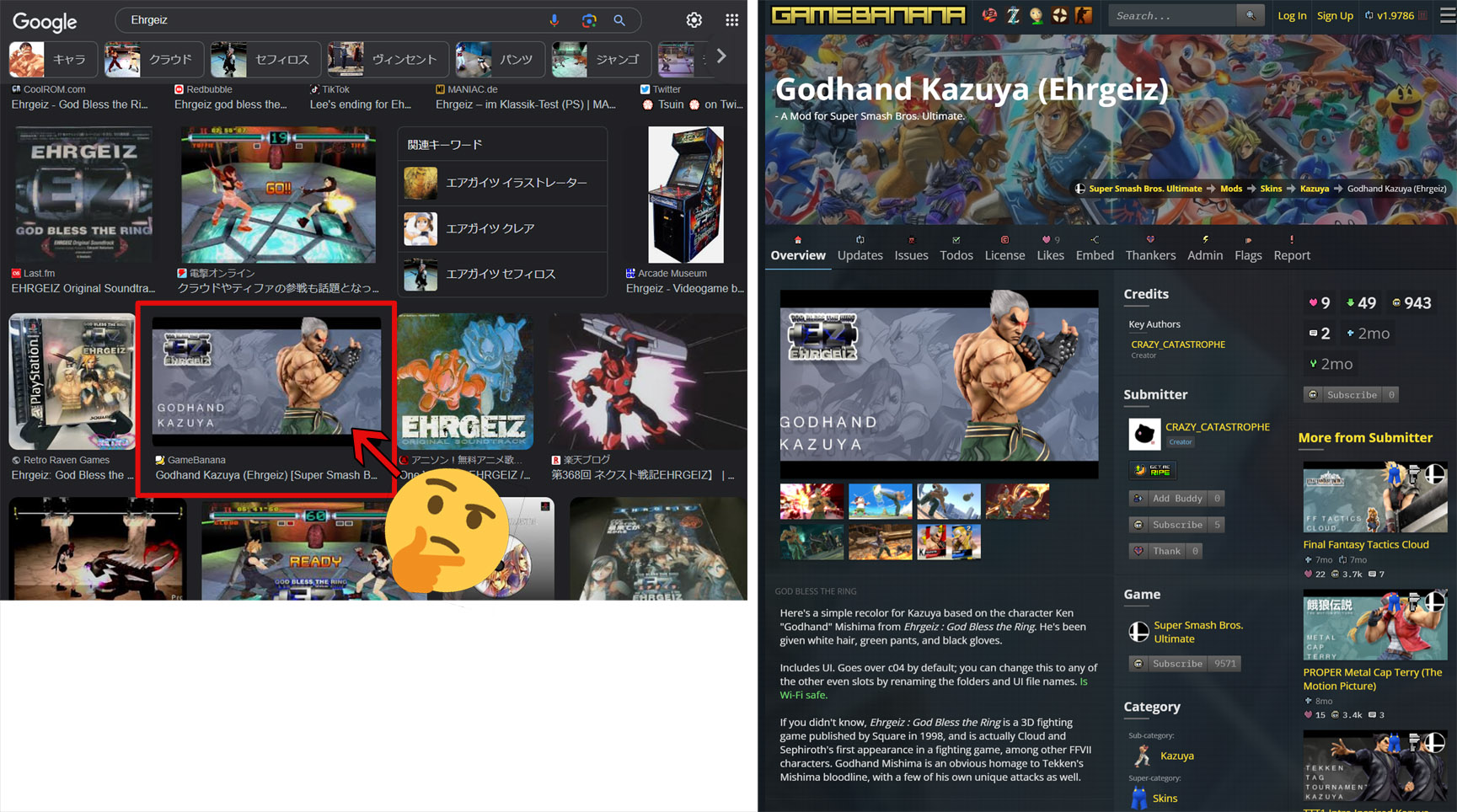Screen dimensions: 1457x812
Task: Open Google Lens image search icon
Action: pos(589,20)
